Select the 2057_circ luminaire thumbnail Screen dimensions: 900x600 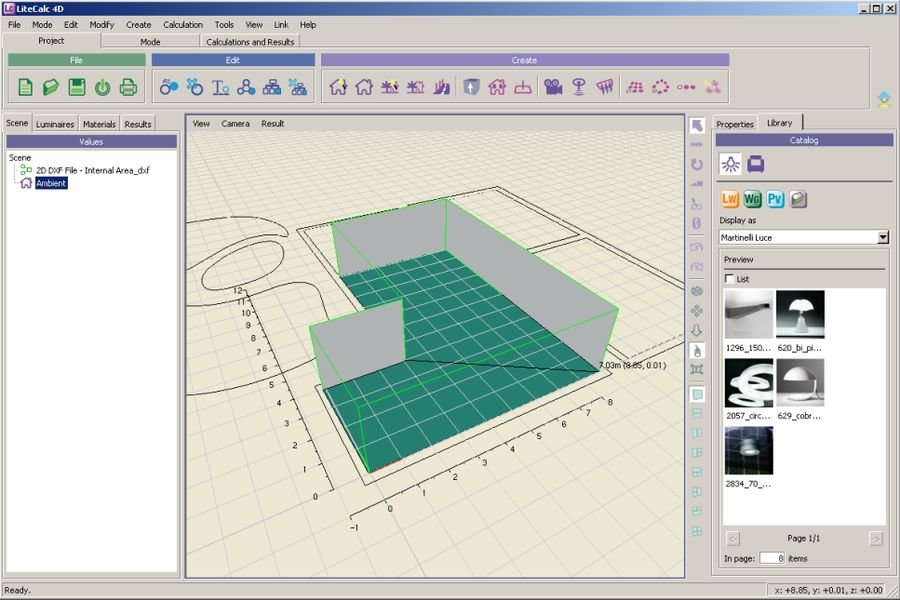(x=748, y=383)
